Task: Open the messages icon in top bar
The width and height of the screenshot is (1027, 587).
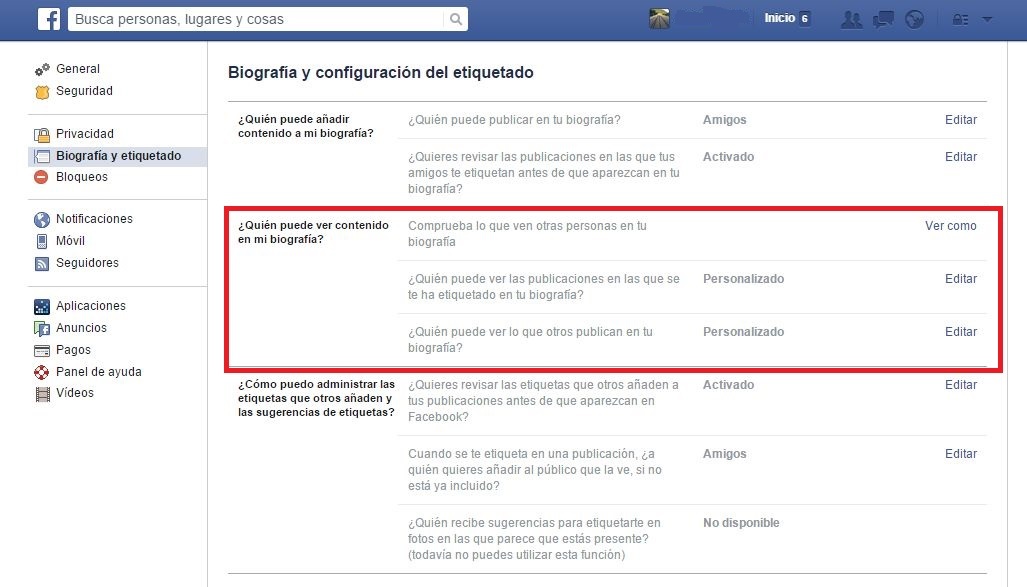Action: pyautogui.click(x=883, y=19)
